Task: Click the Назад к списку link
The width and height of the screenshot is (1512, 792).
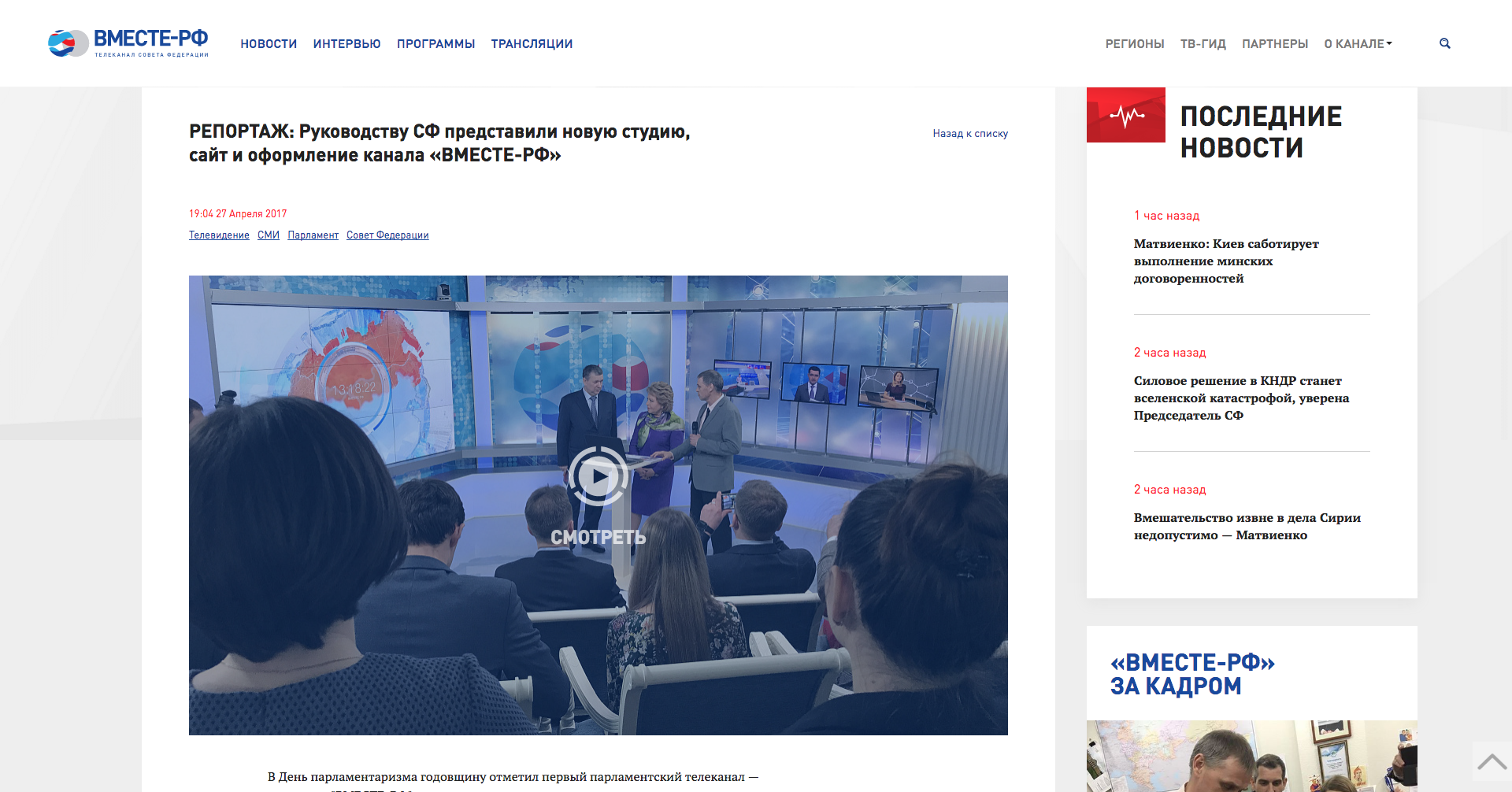Action: pos(970,134)
